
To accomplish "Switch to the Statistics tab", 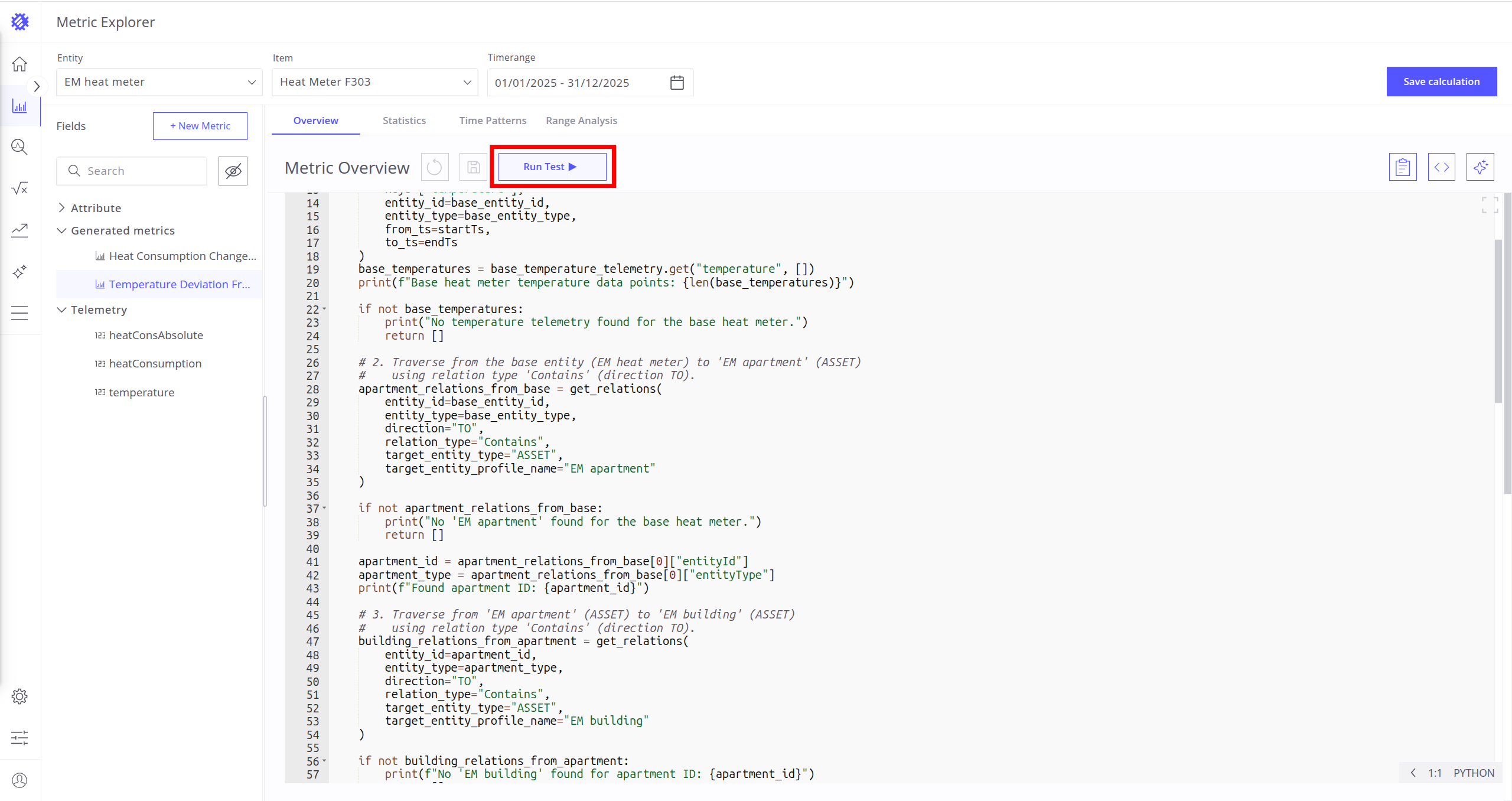I will (x=404, y=121).
